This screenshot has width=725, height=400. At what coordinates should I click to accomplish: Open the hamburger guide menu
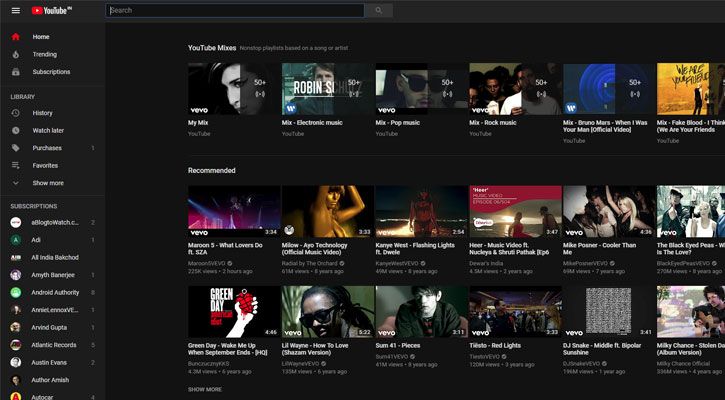[x=16, y=10]
